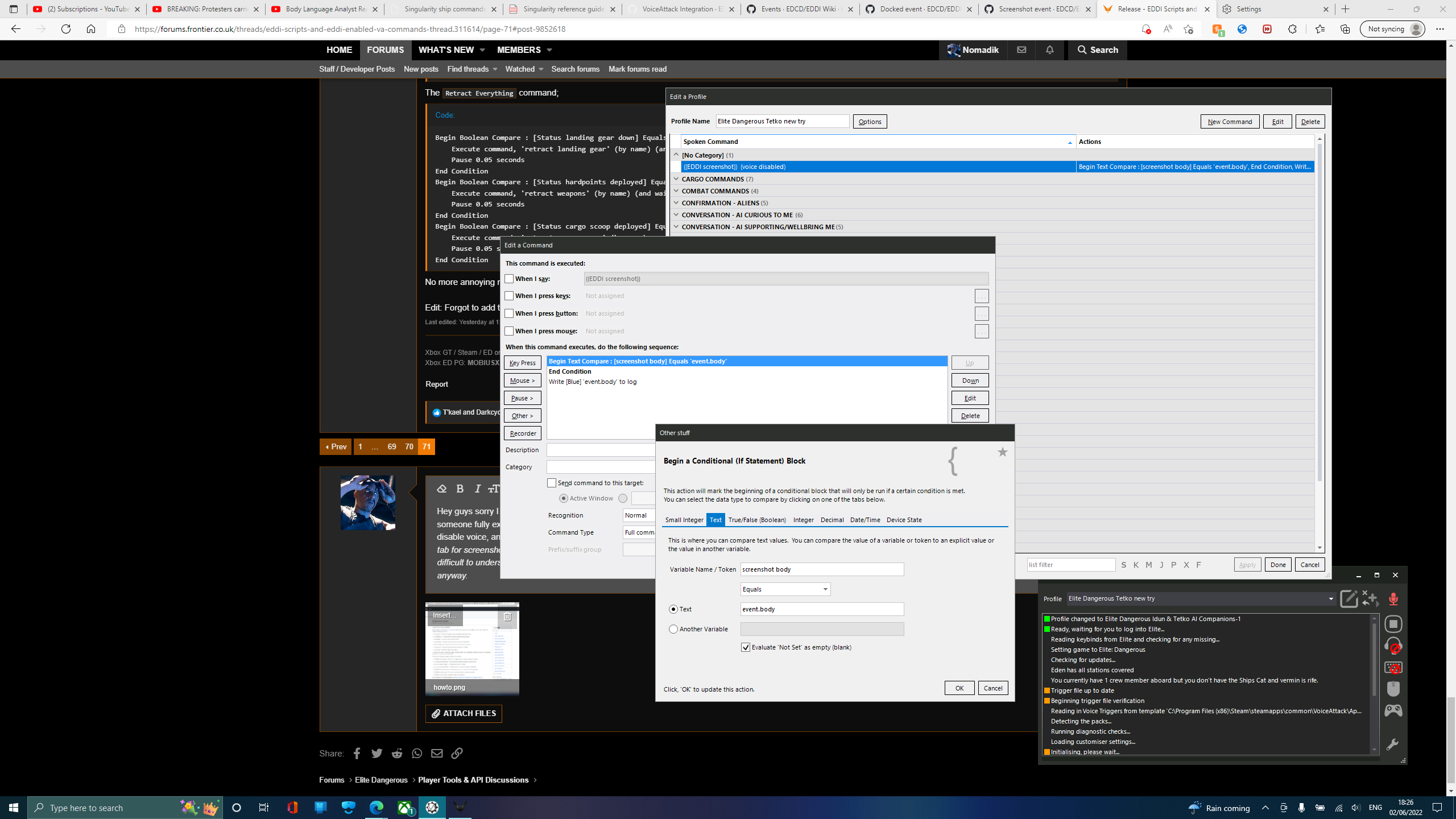Click the editor eraser remove formatting icon
The image size is (1456, 819).
tap(441, 489)
